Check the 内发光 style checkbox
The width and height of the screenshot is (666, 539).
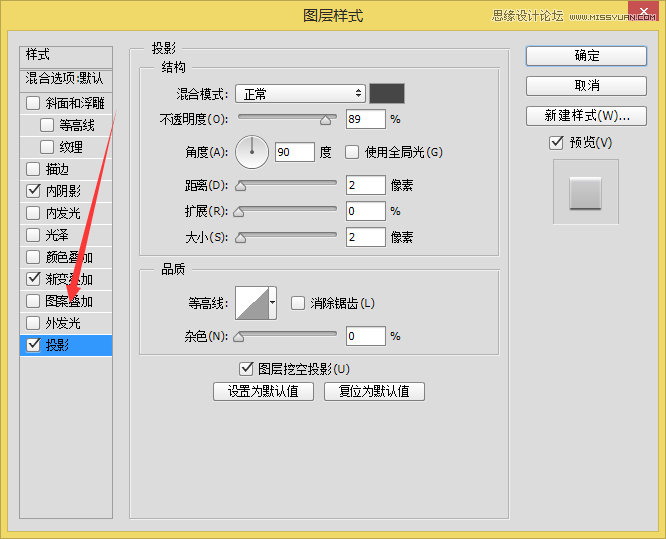tap(33, 213)
